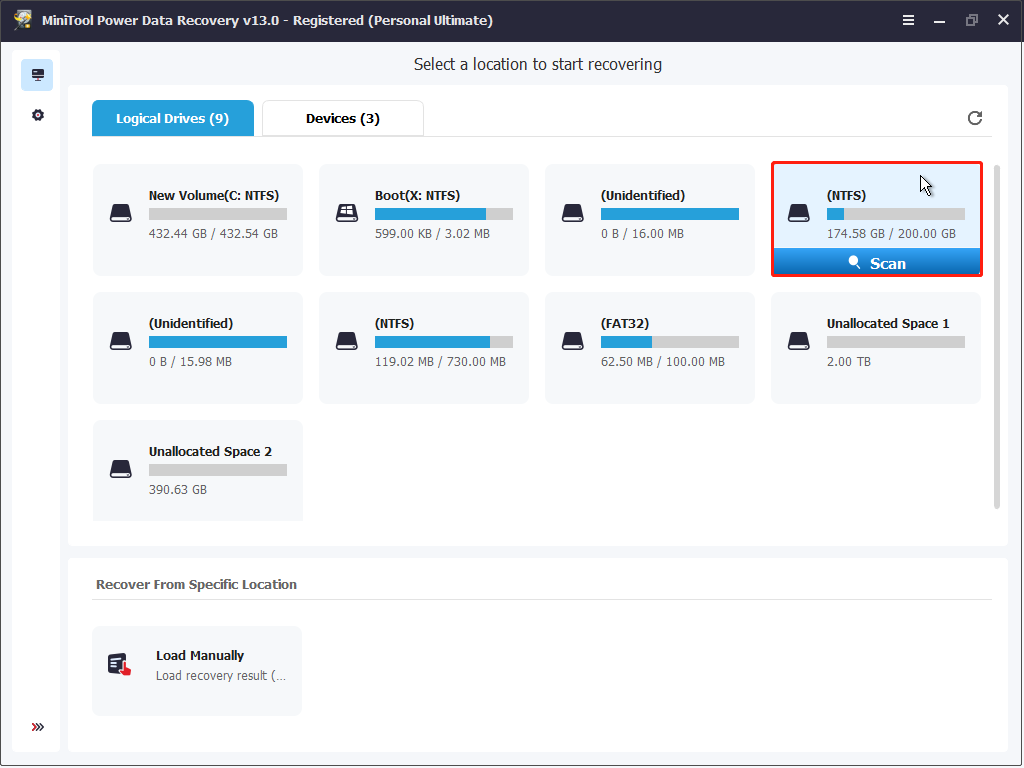Click the usage bar of Boot X drive
The image size is (1024, 768).
tap(443, 214)
